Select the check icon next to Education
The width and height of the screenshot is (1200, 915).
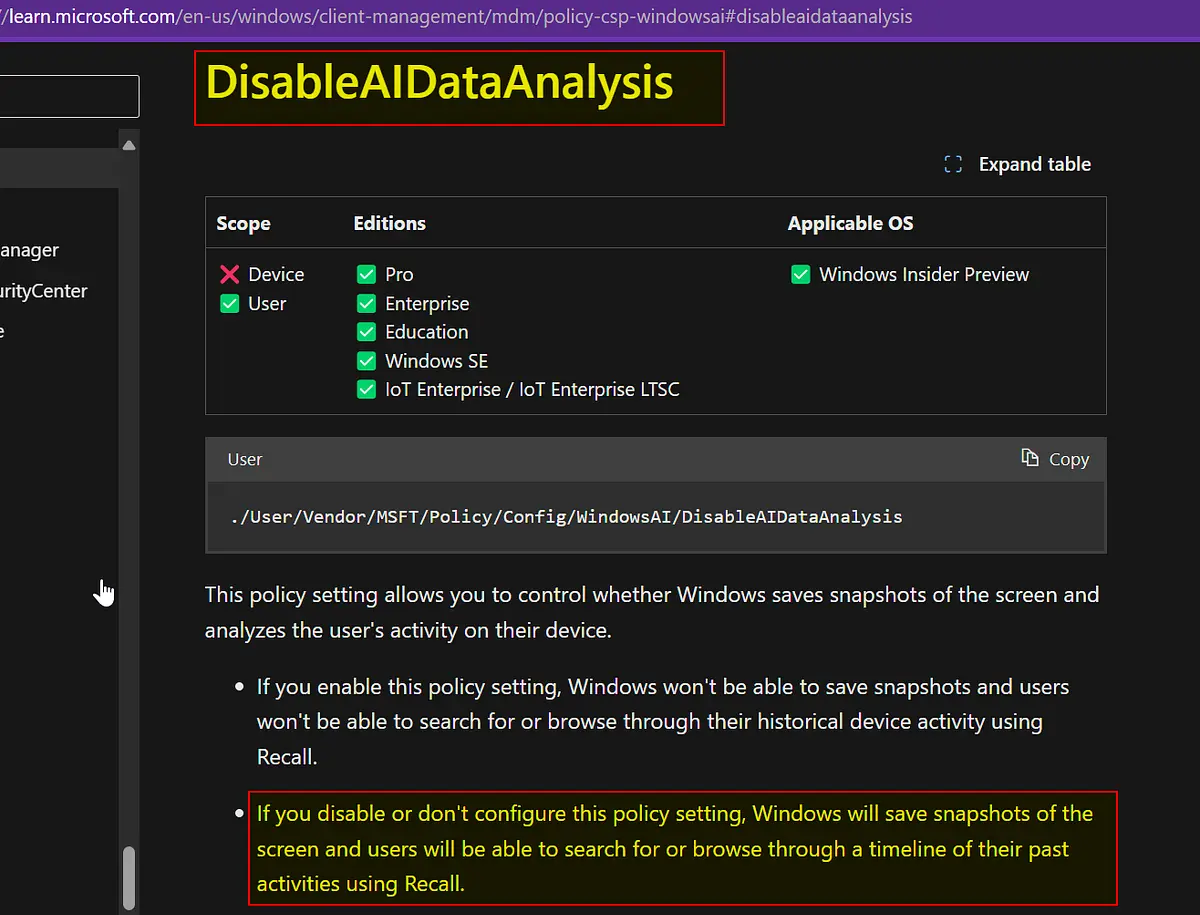pos(367,332)
